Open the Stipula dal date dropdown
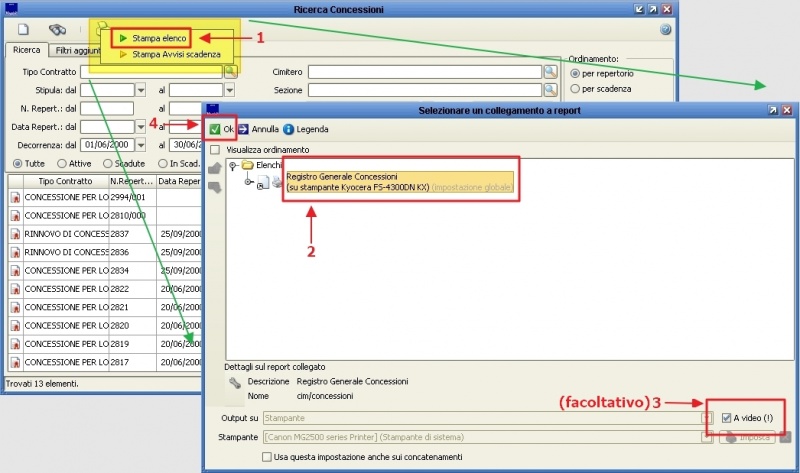The width and height of the screenshot is (800, 473). 141,90
